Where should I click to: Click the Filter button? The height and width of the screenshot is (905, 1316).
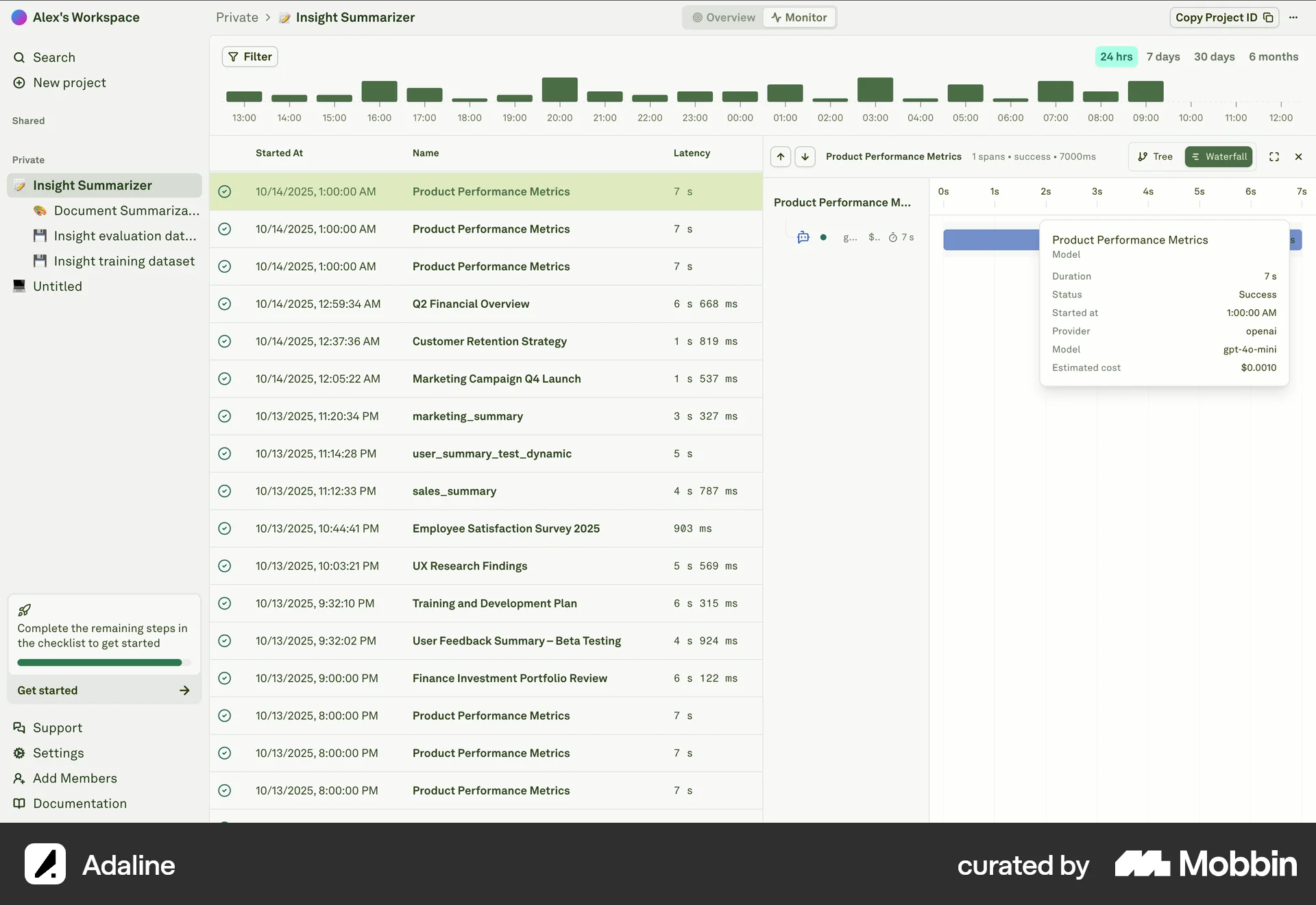click(249, 57)
